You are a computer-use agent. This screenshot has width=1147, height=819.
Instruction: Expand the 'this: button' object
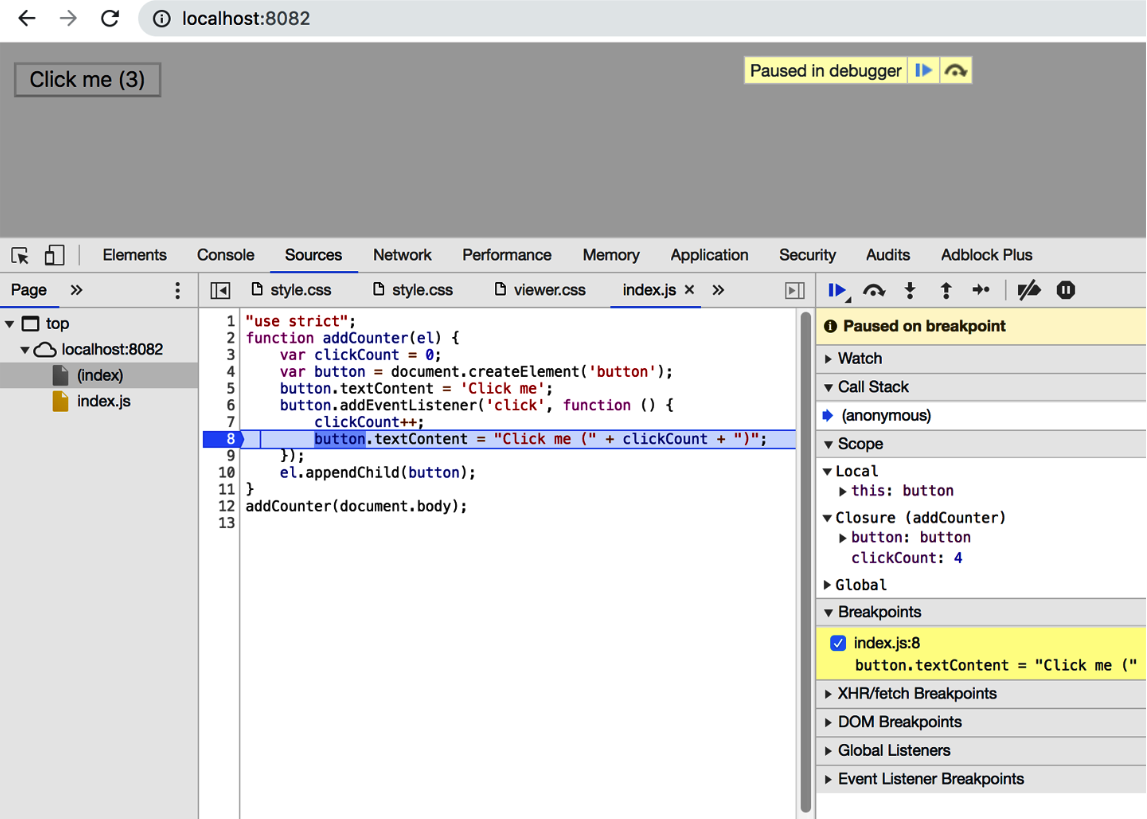[843, 491]
